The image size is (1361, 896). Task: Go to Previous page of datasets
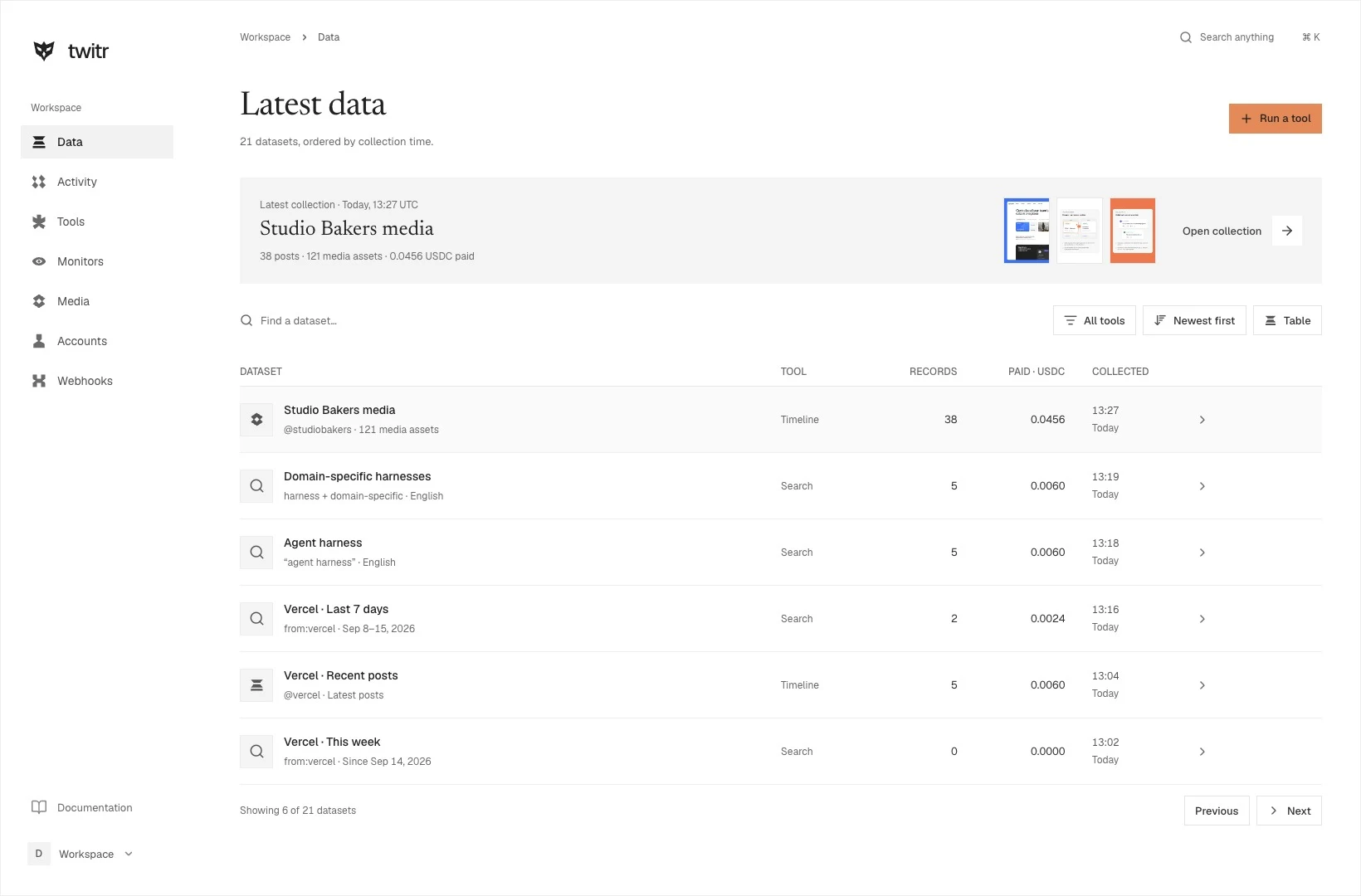coord(1217,811)
